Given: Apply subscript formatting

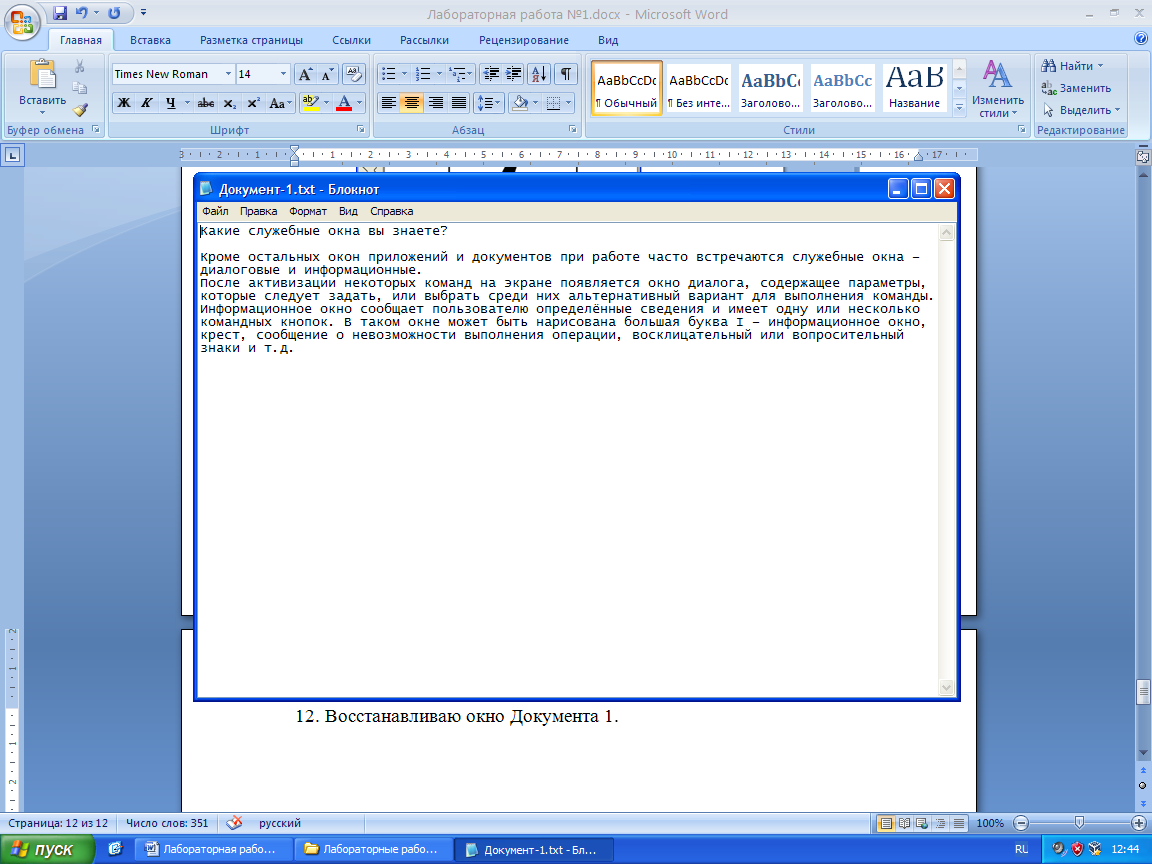Looking at the screenshot, I should [230, 104].
